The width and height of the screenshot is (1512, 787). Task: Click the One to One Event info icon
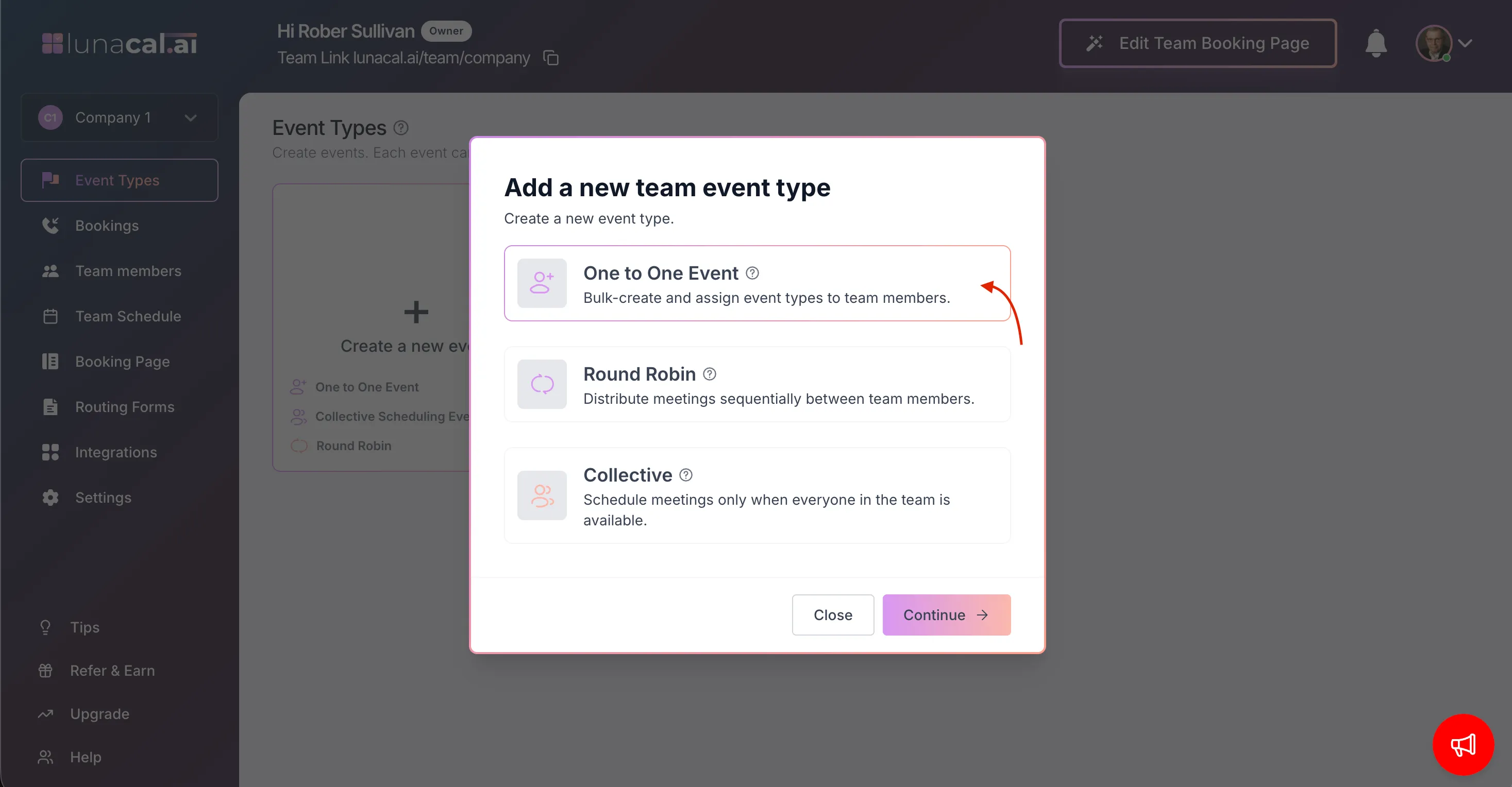752,272
